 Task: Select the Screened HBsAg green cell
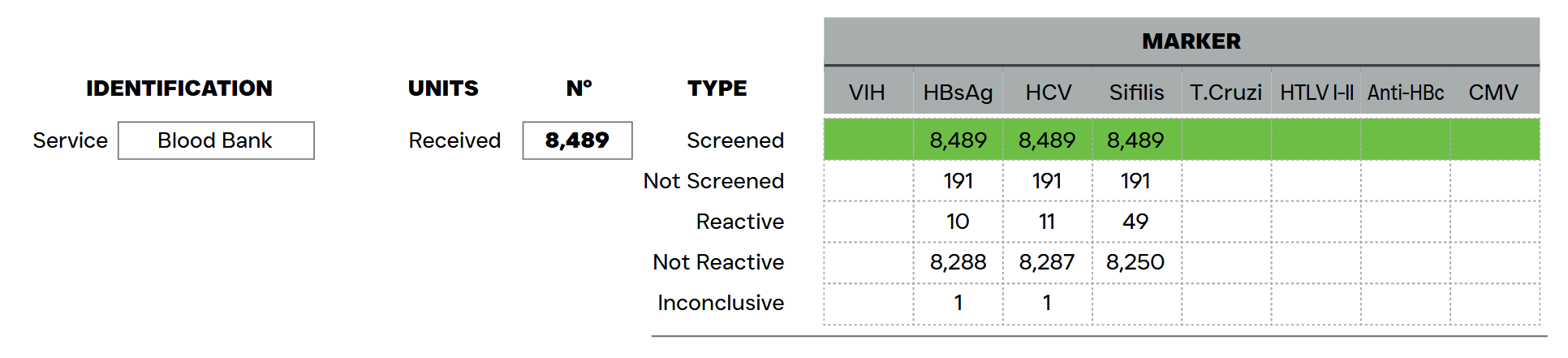click(x=958, y=140)
